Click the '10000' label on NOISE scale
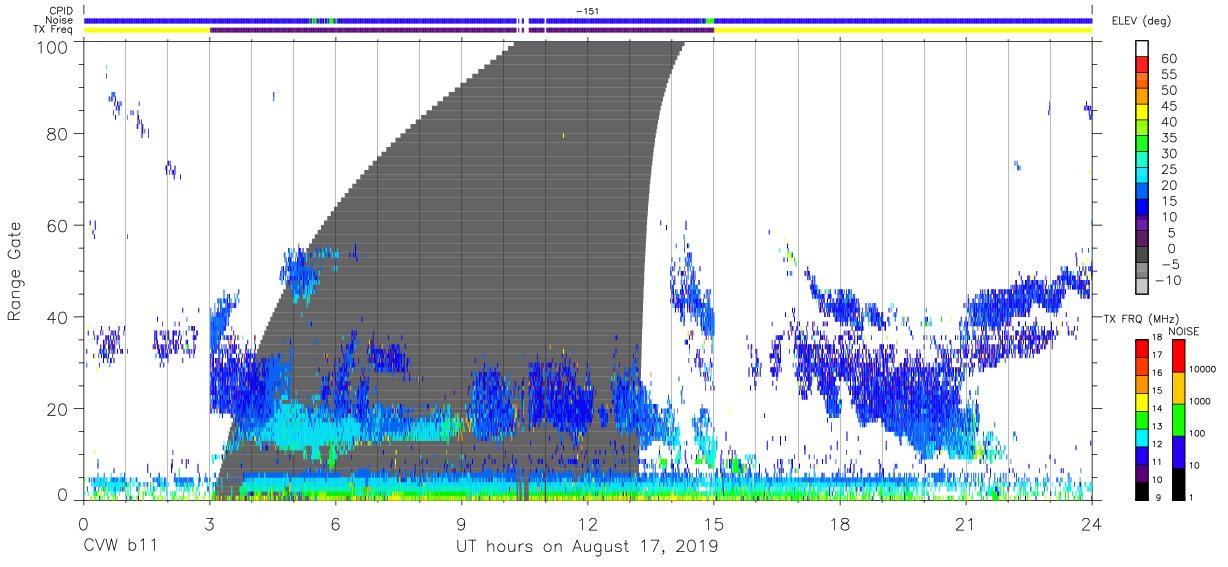 point(1204,369)
